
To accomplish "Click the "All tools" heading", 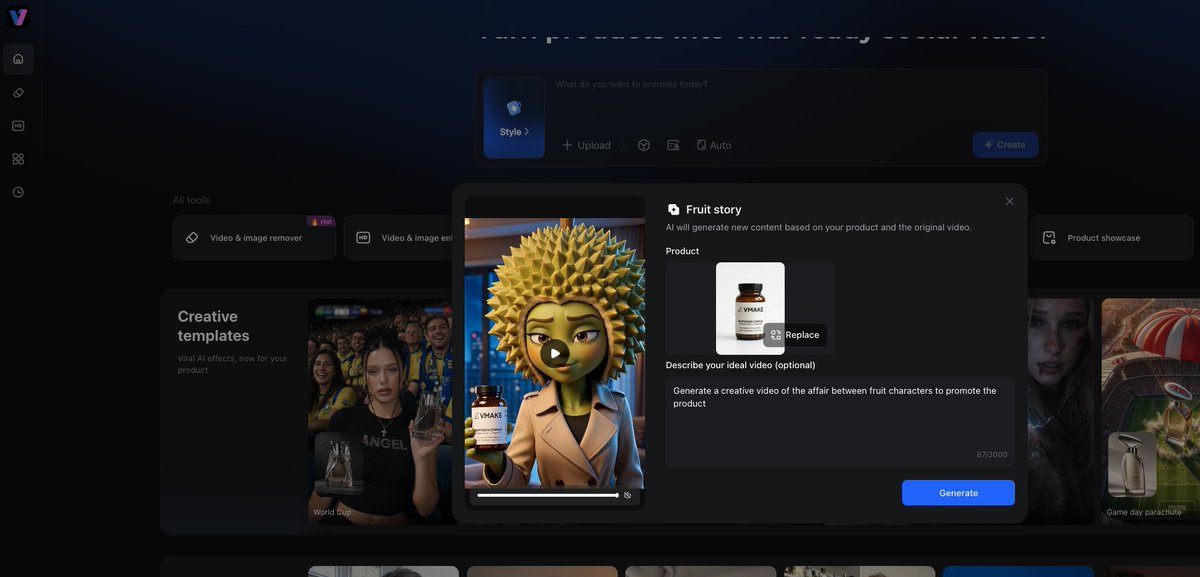I will tap(191, 200).
